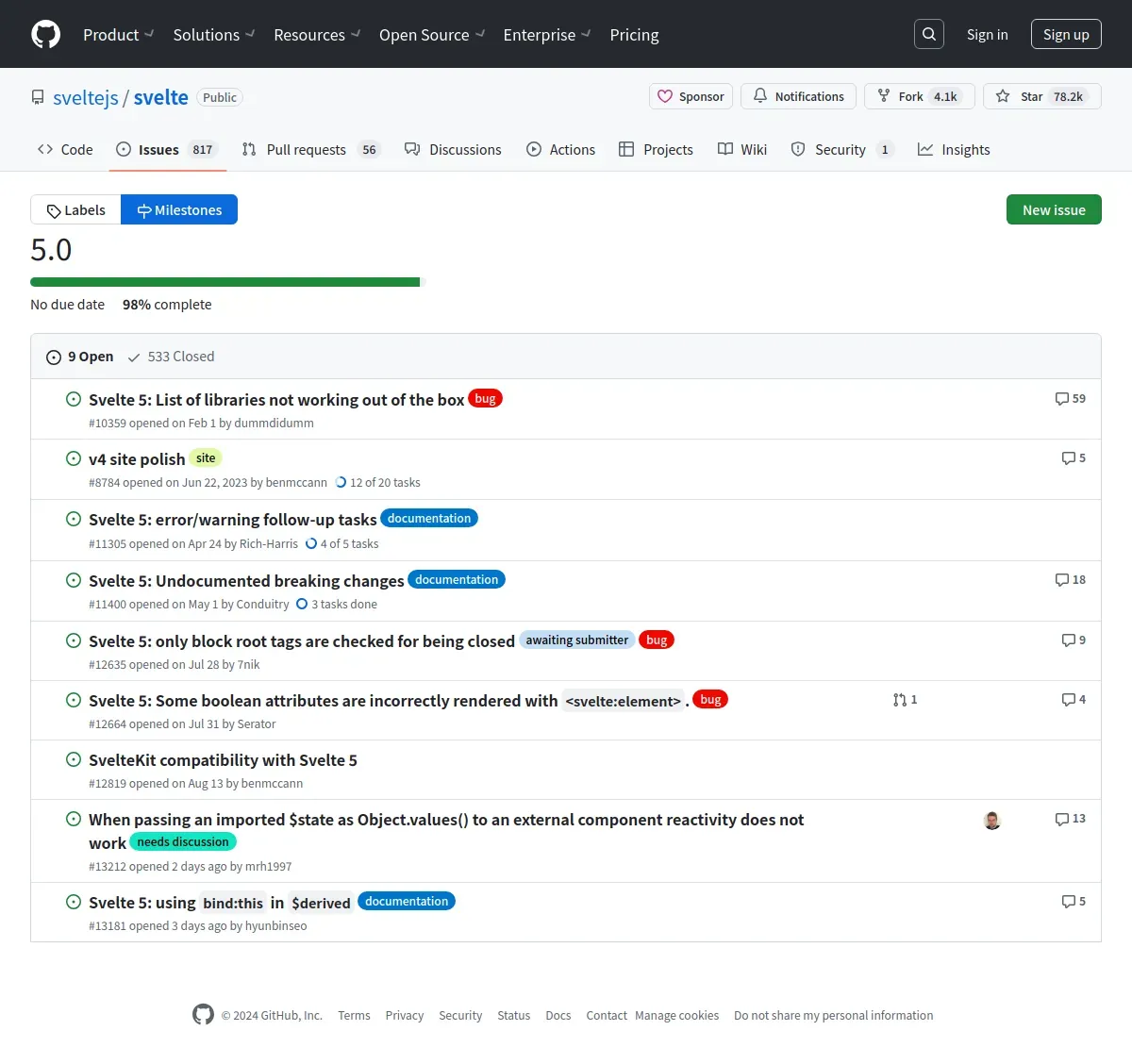Viewport: 1132px width, 1064px height.
Task: Show the 9 Open issues filter
Action: coord(80,357)
